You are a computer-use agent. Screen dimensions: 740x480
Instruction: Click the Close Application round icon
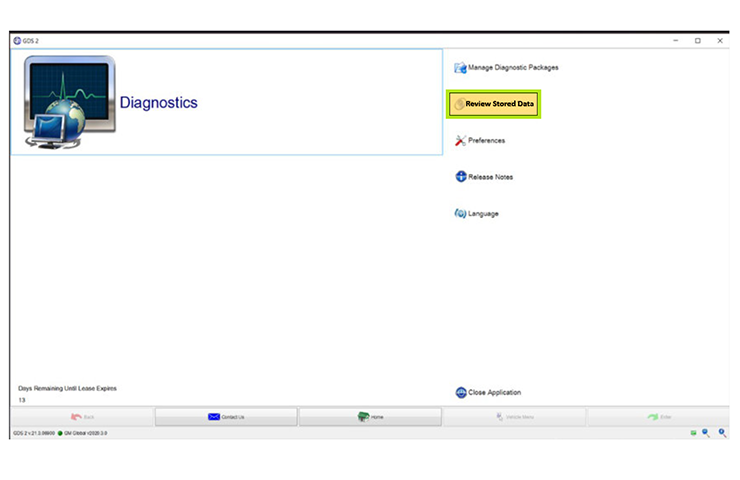[x=460, y=393]
